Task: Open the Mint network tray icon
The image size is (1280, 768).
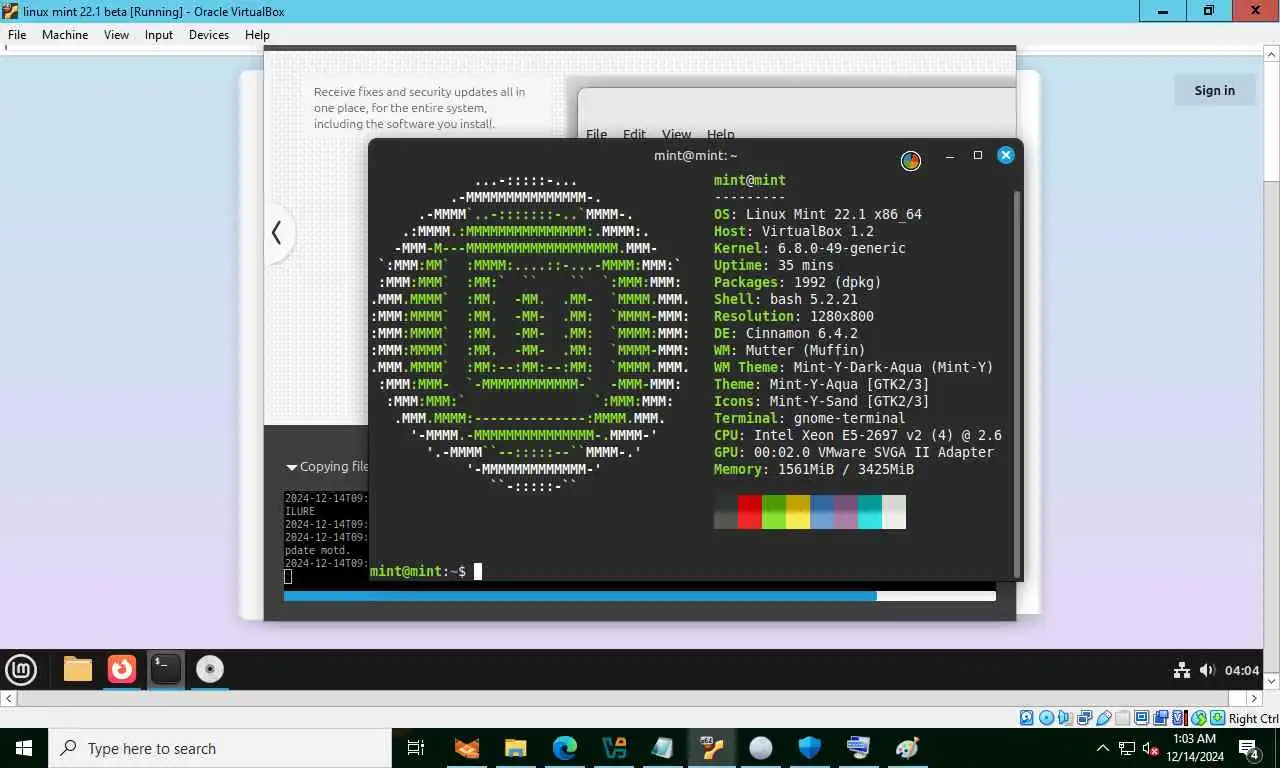Action: tap(1182, 670)
